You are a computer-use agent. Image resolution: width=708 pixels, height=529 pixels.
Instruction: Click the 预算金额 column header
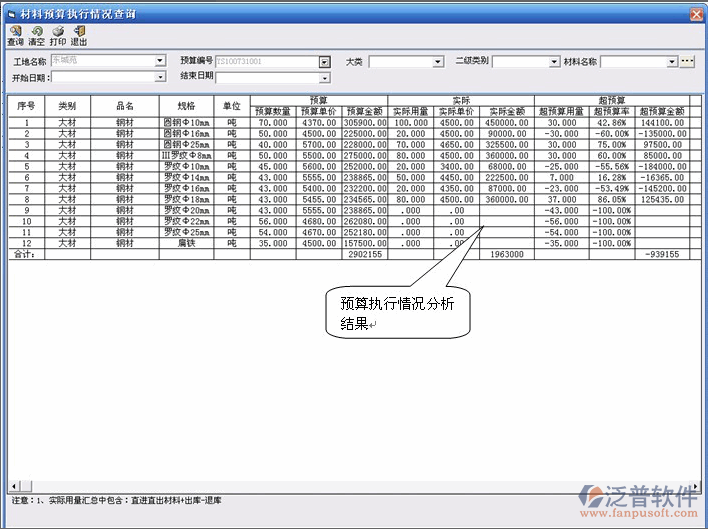point(365,111)
